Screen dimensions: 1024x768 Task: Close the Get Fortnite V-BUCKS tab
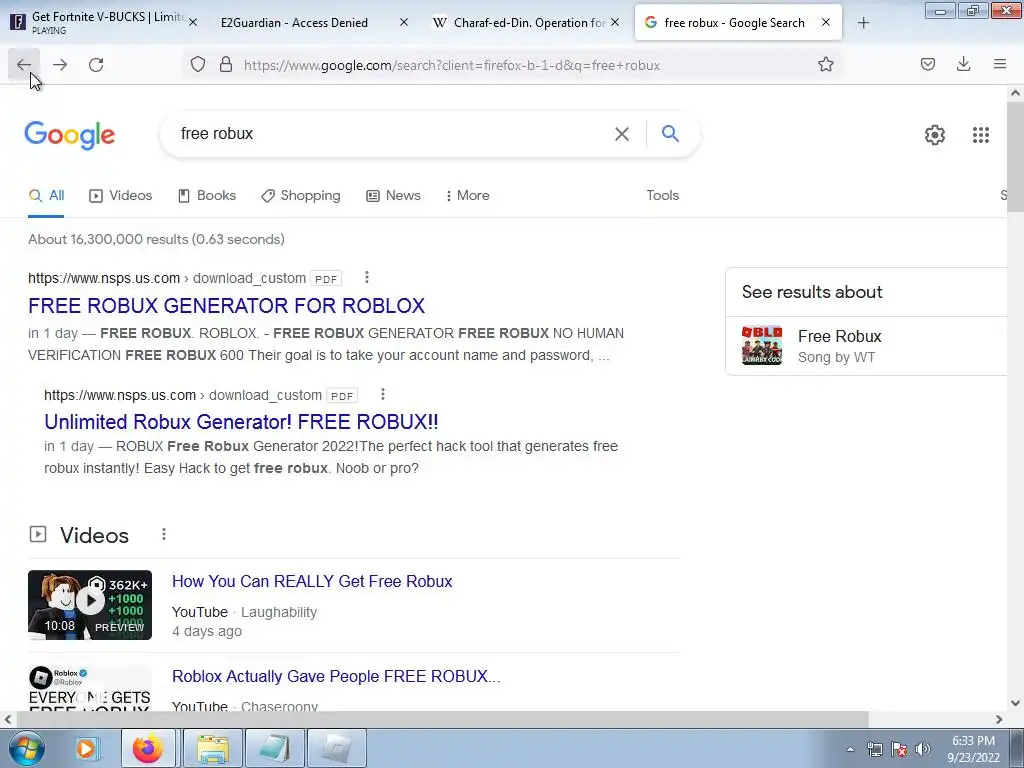coord(193,22)
